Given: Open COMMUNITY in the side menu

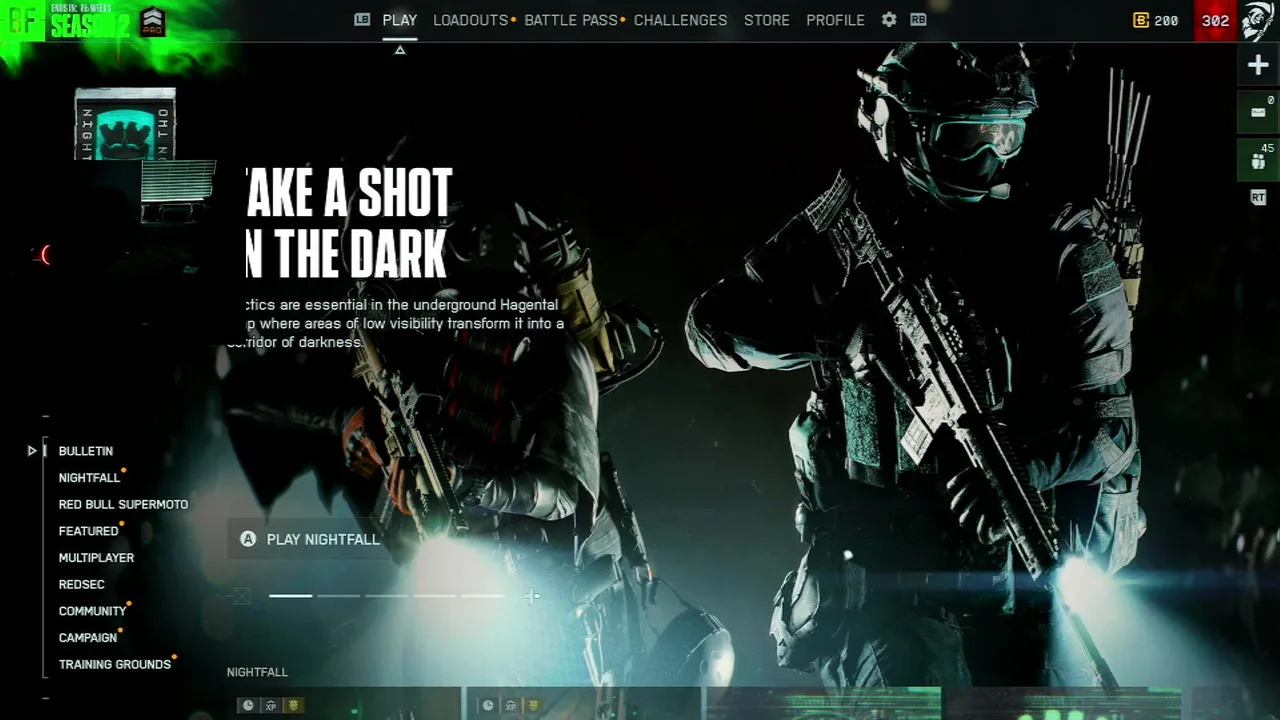Looking at the screenshot, I should [92, 611].
